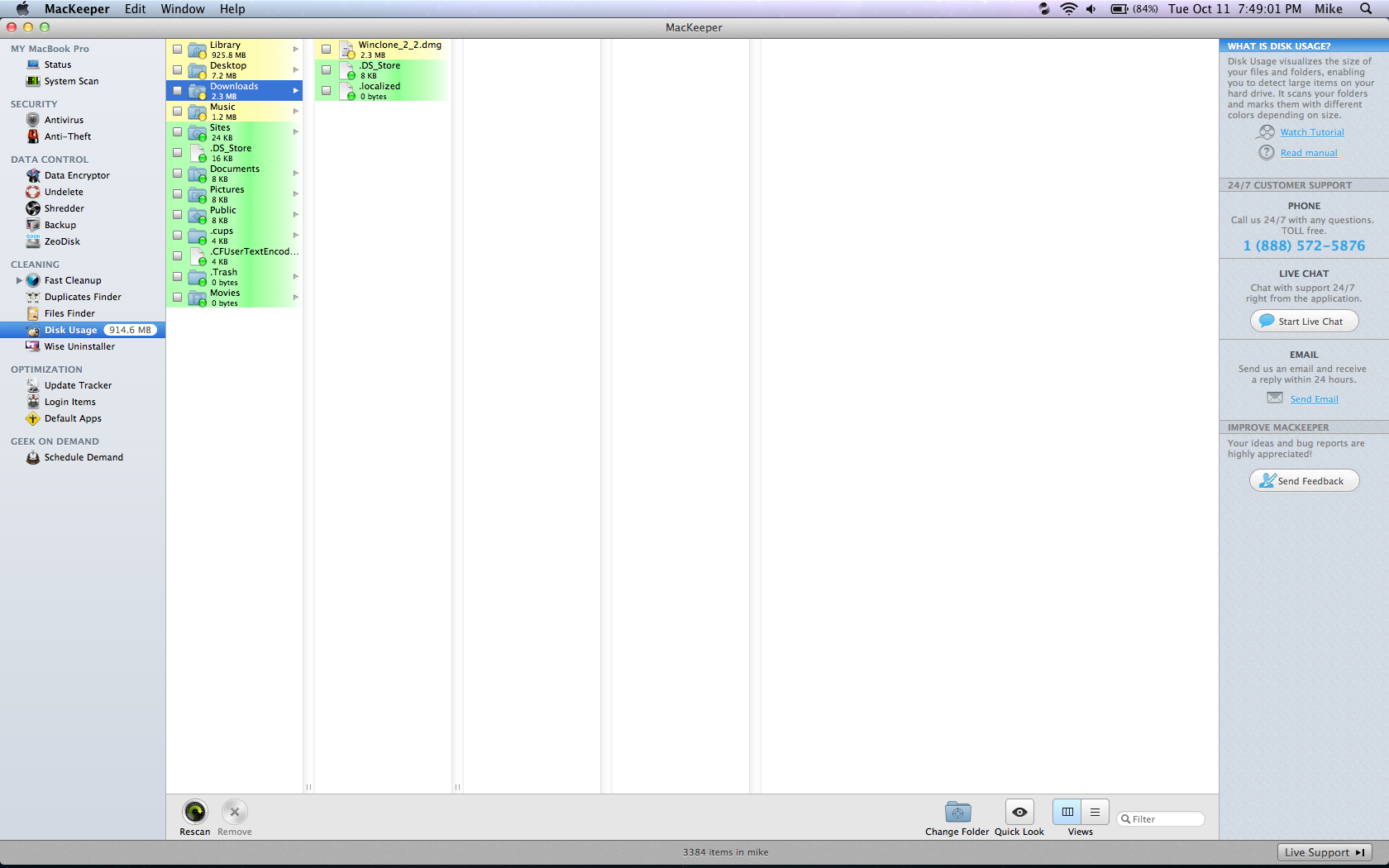Expand the Public folder arrow
The width and height of the screenshot is (1389, 868).
tap(295, 215)
